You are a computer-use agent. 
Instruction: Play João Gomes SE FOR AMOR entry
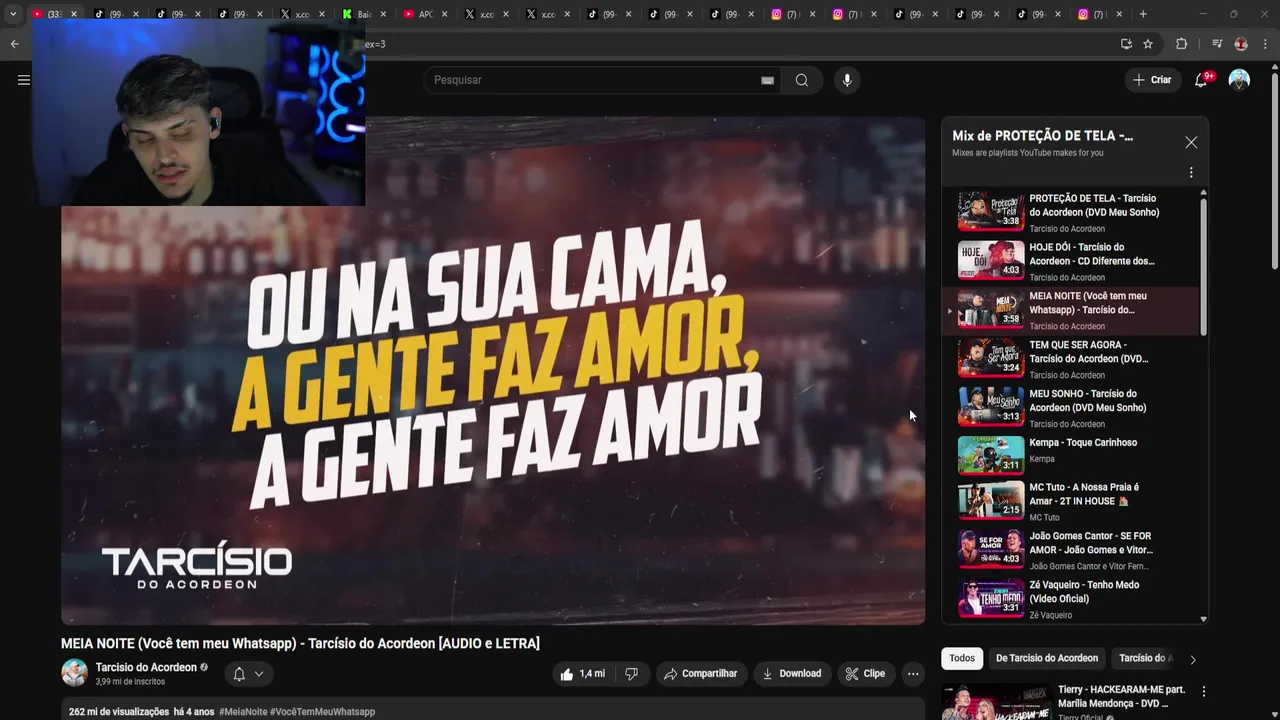click(1070, 551)
